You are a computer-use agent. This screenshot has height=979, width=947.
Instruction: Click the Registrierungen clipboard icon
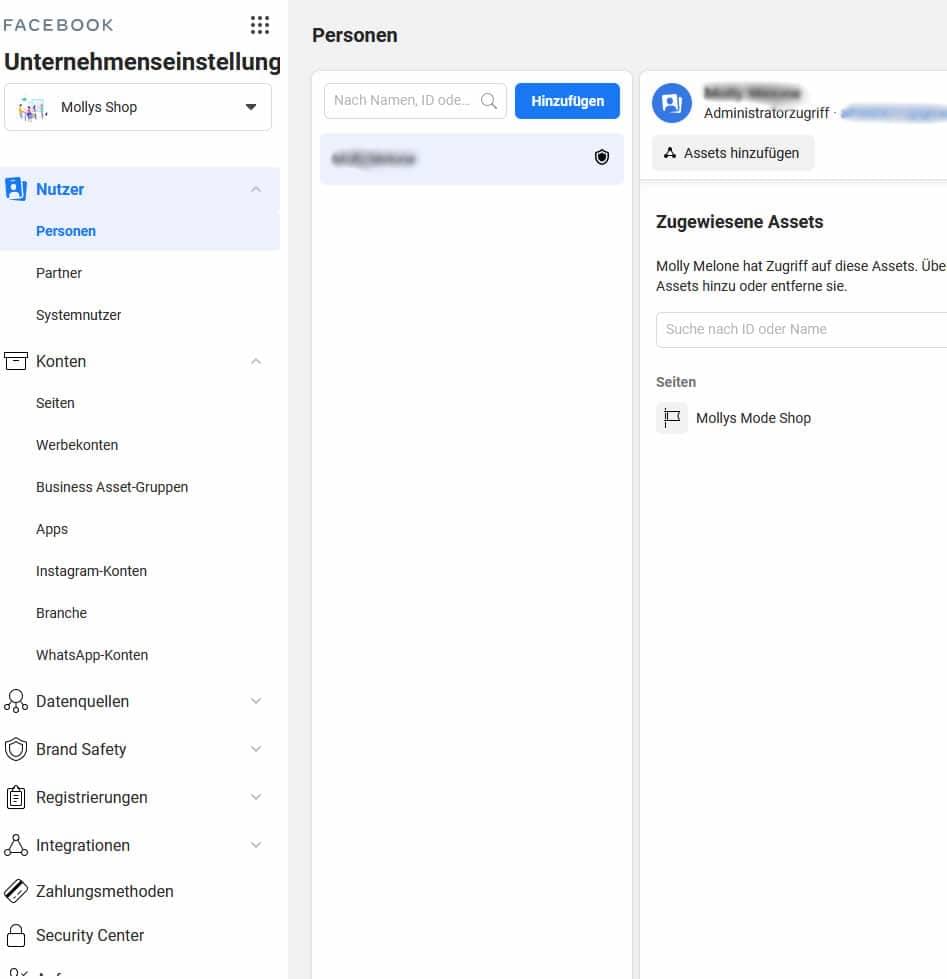[16, 797]
